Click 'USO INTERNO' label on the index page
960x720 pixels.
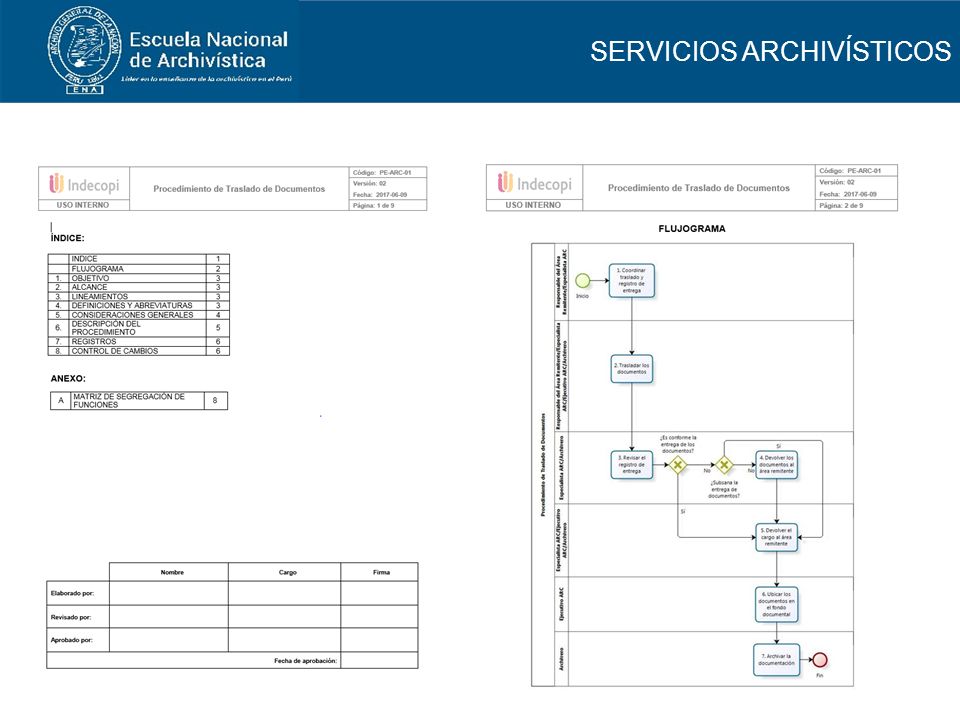pyautogui.click(x=83, y=205)
